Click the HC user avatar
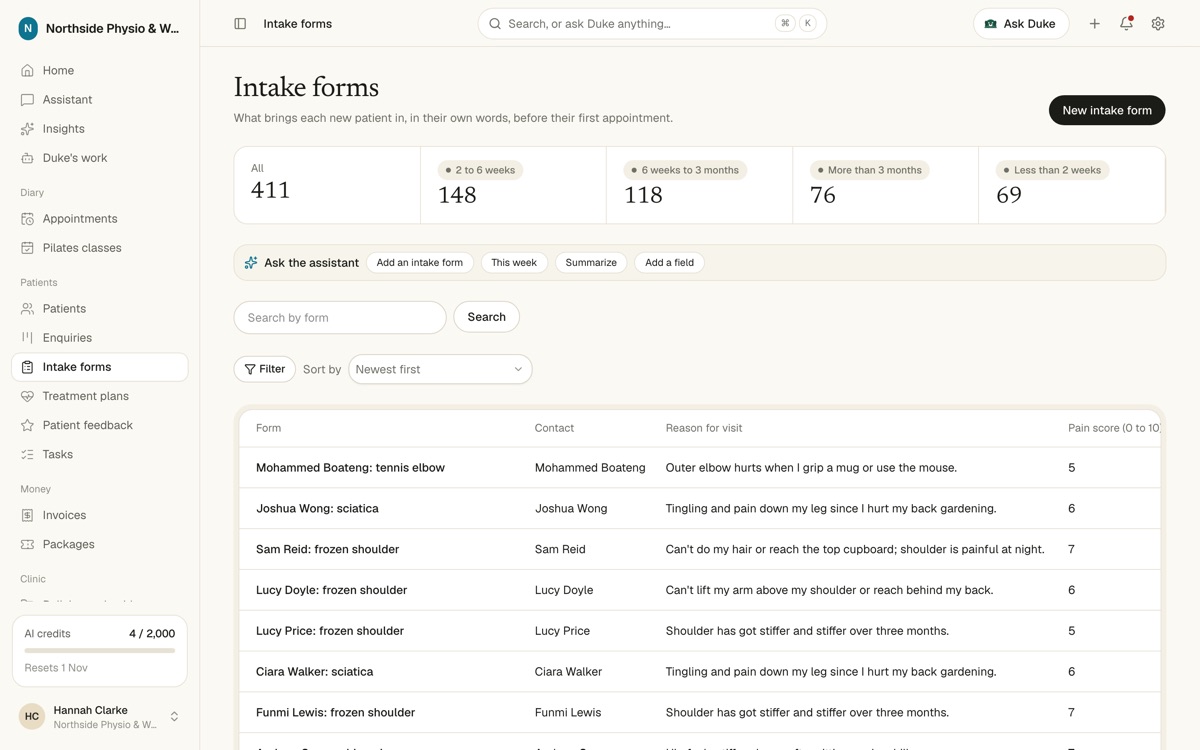1200x750 pixels. pyautogui.click(x=32, y=716)
